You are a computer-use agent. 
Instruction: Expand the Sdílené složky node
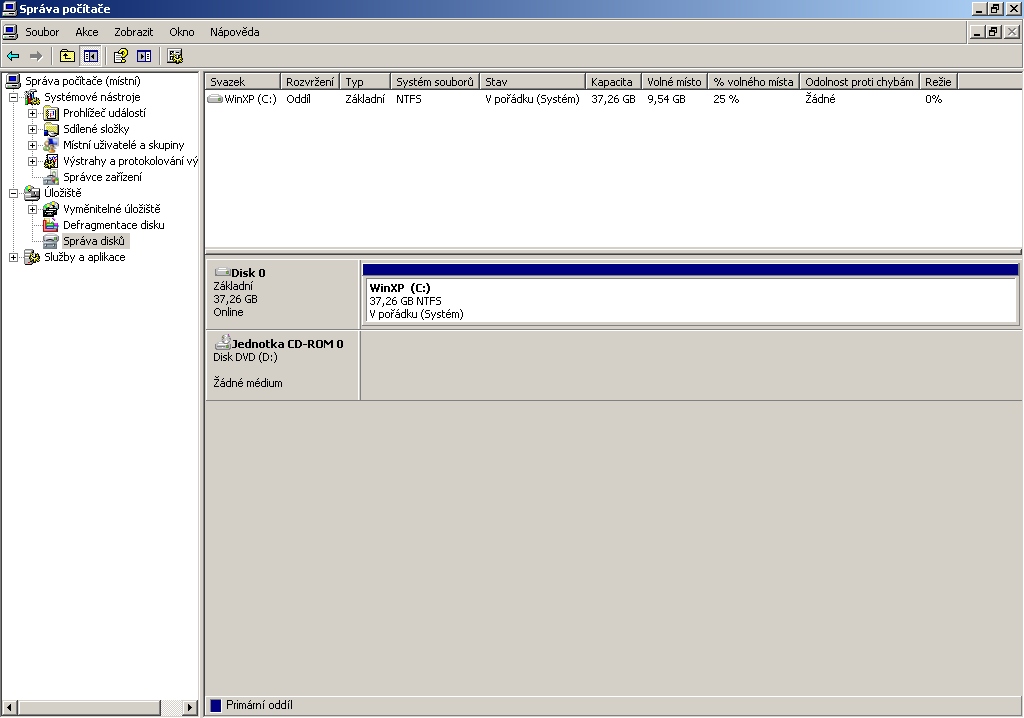[32, 129]
